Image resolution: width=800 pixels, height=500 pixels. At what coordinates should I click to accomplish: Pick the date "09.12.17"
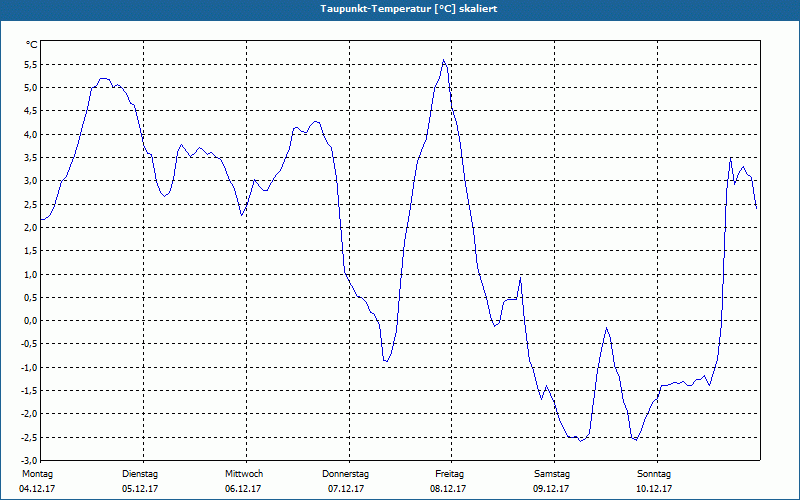click(551, 489)
